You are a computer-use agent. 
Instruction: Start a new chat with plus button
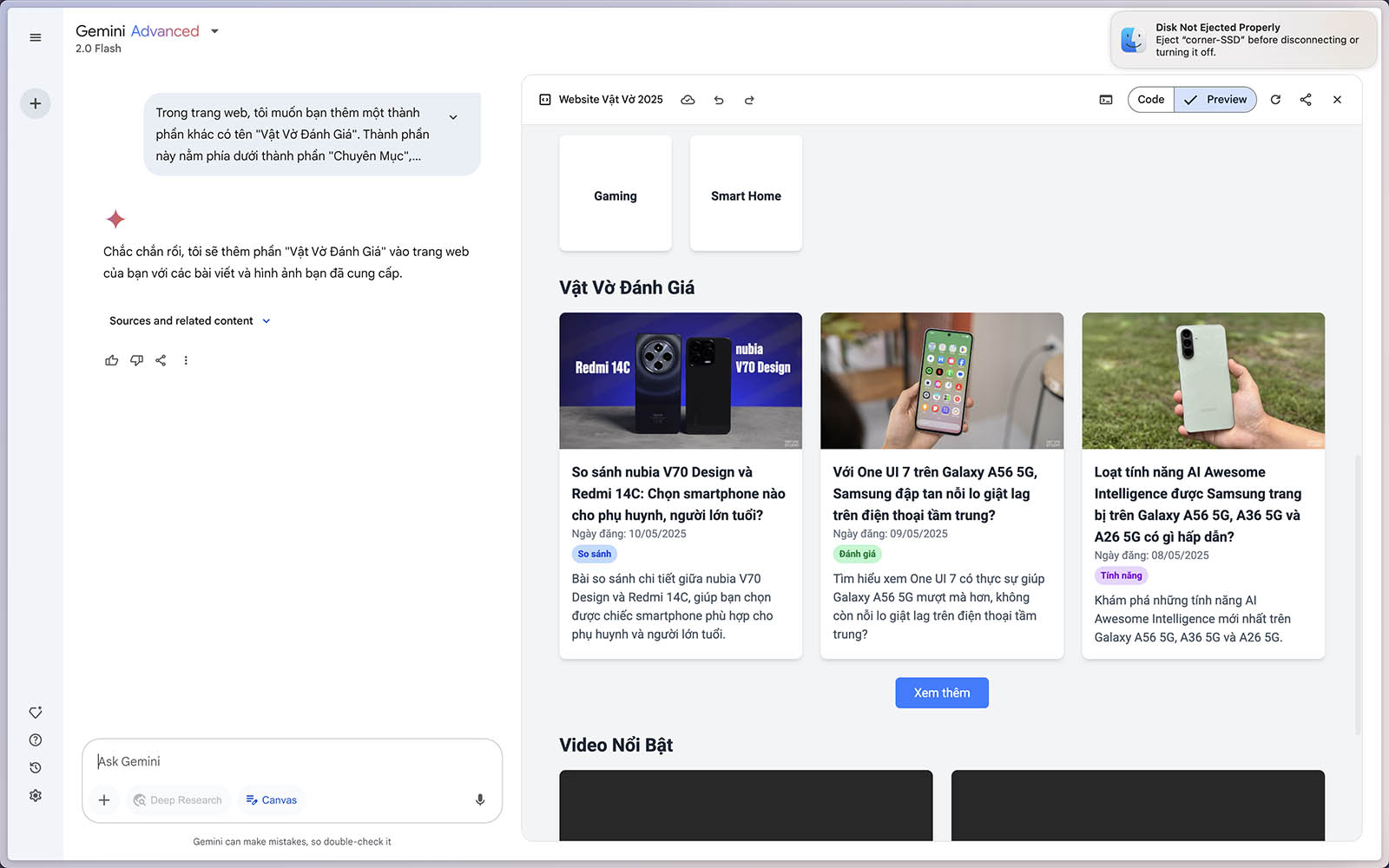click(x=36, y=103)
